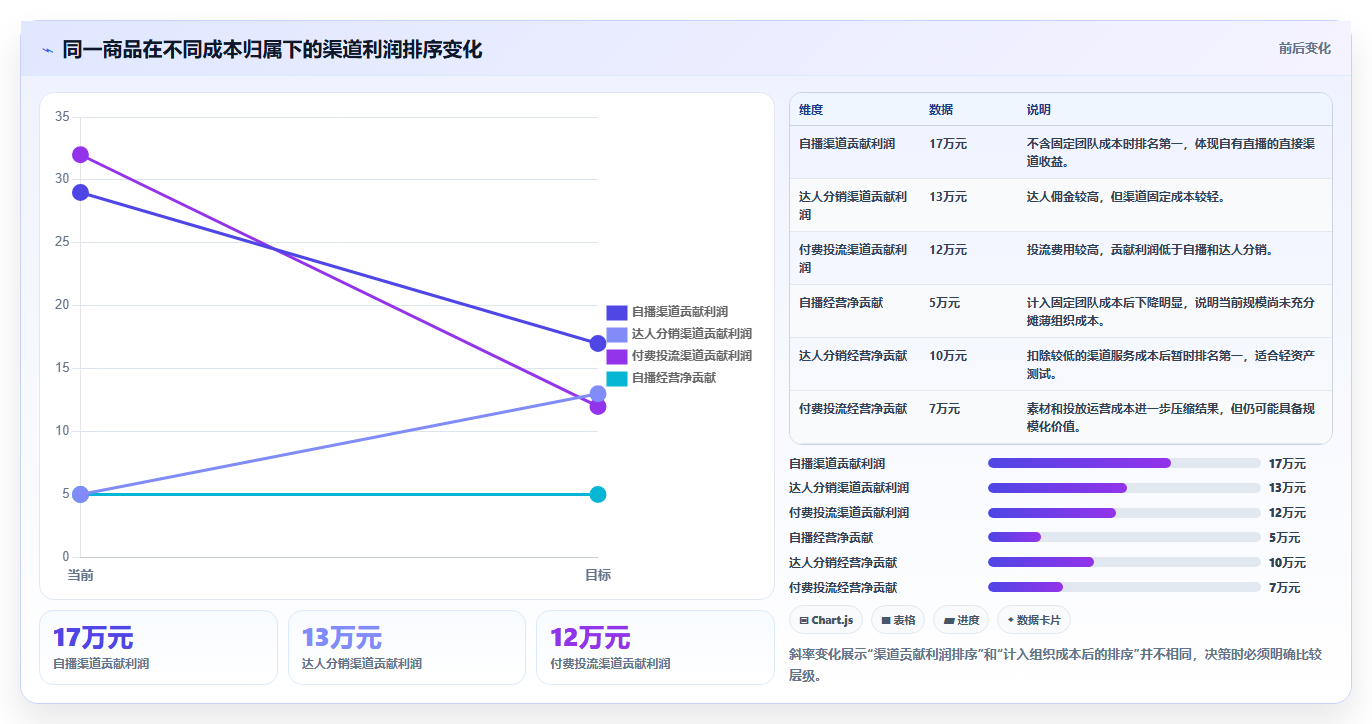Click the 自播经营净贡献 progress bar
This screenshot has width=1372, height=724.
tap(1124, 538)
